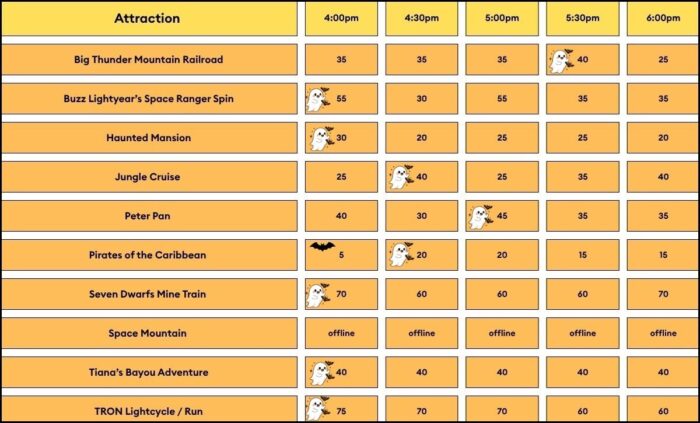The height and width of the screenshot is (423, 700).
Task: Click the Big Thunder Mountain Railroad label
Action: pos(149,59)
